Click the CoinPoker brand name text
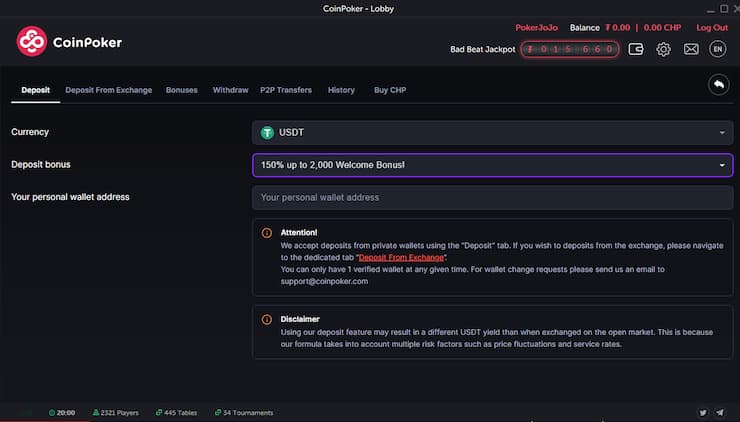The width and height of the screenshot is (740, 422). pyautogui.click(x=87, y=42)
